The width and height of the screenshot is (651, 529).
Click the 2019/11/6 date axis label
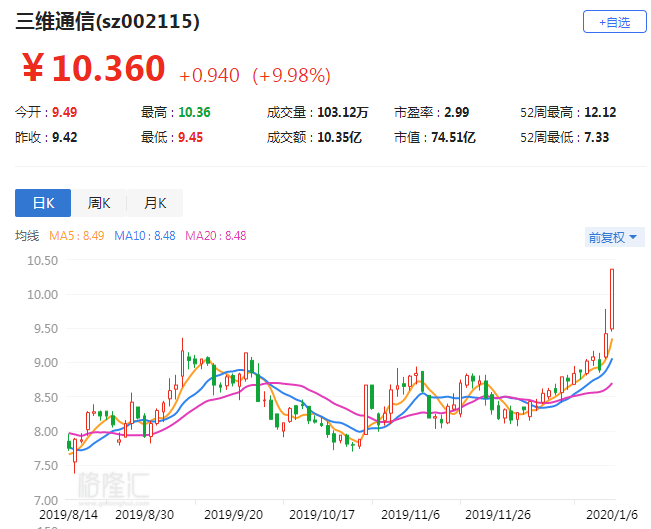coord(410,515)
